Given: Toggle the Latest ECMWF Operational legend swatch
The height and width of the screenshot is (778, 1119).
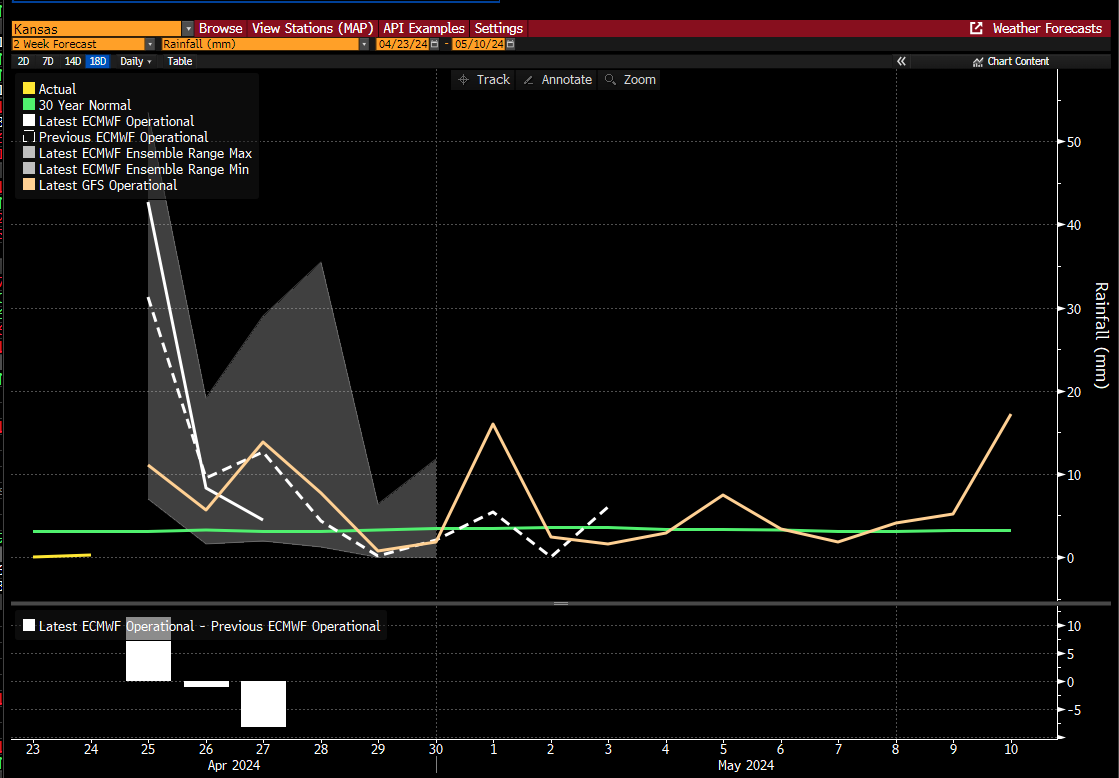Looking at the screenshot, I should (x=29, y=121).
